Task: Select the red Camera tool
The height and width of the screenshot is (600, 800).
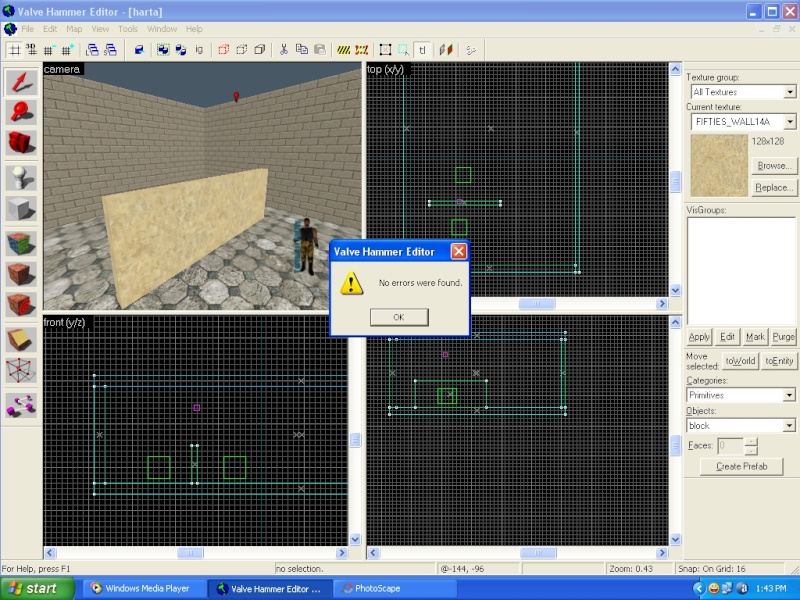Action: coord(21,142)
